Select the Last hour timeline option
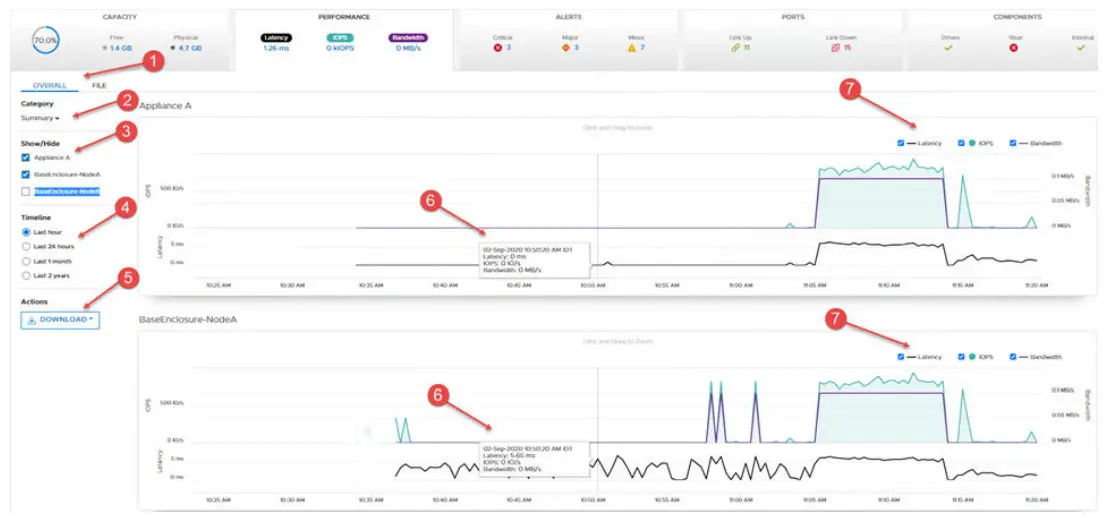The image size is (1106, 518). click(x=26, y=231)
